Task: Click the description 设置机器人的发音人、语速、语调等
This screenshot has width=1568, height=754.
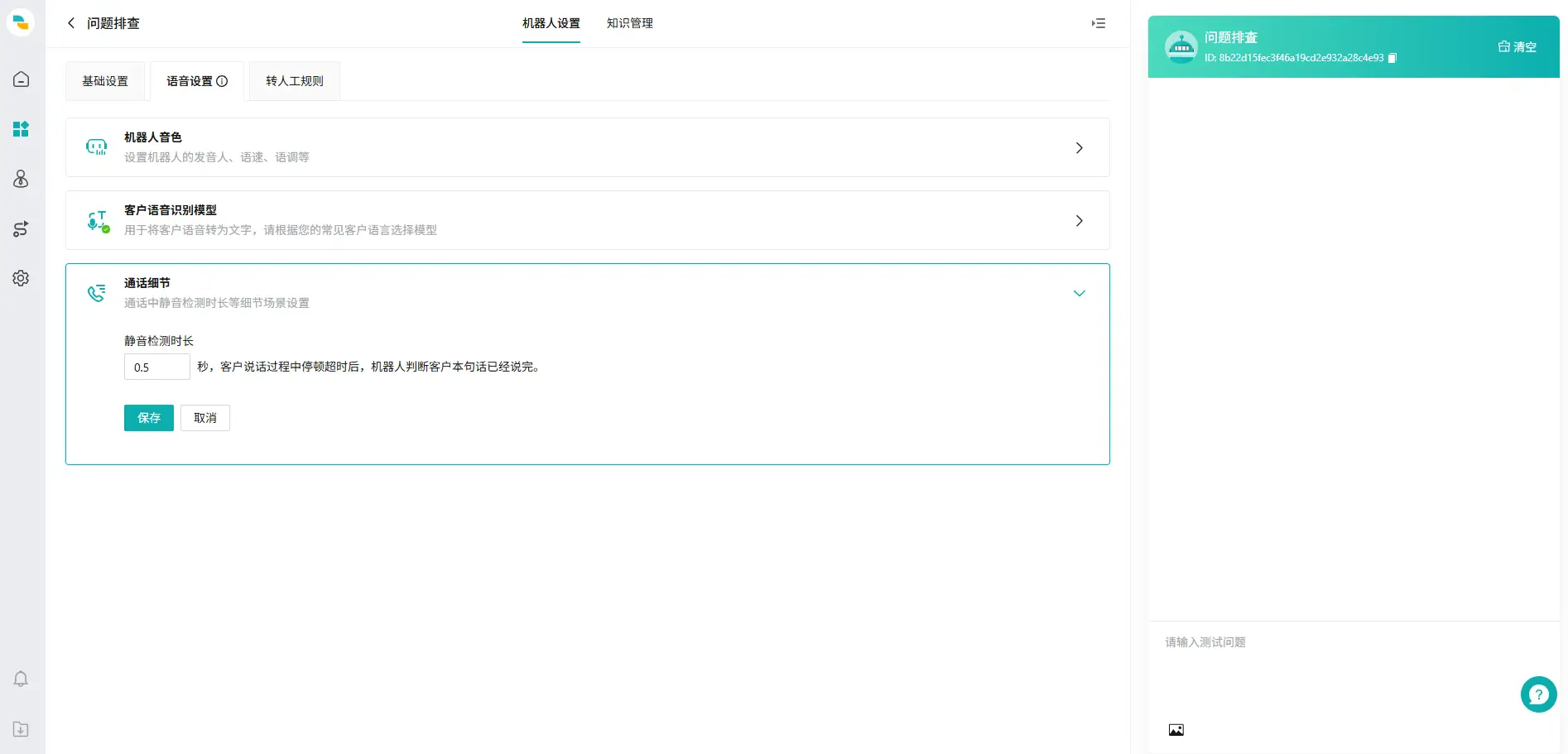Action: pos(217,157)
